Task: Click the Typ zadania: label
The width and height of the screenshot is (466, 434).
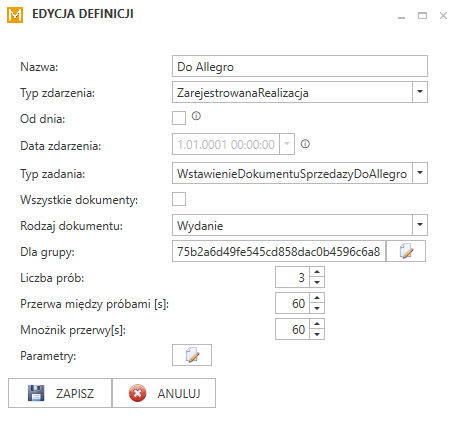Action: 53,174
